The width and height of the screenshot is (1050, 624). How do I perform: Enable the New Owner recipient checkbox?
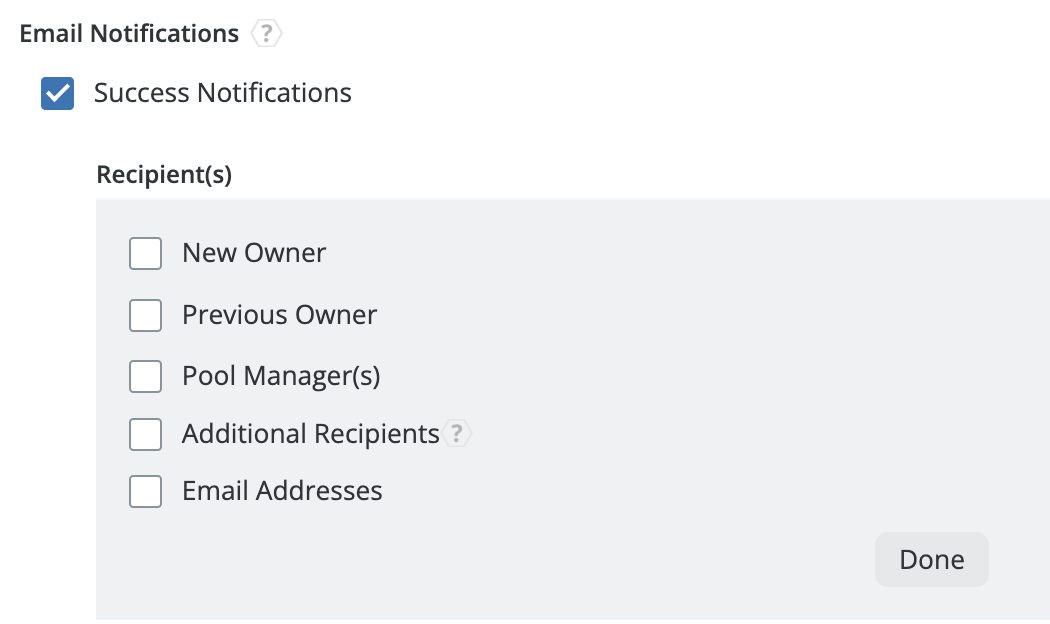(146, 253)
